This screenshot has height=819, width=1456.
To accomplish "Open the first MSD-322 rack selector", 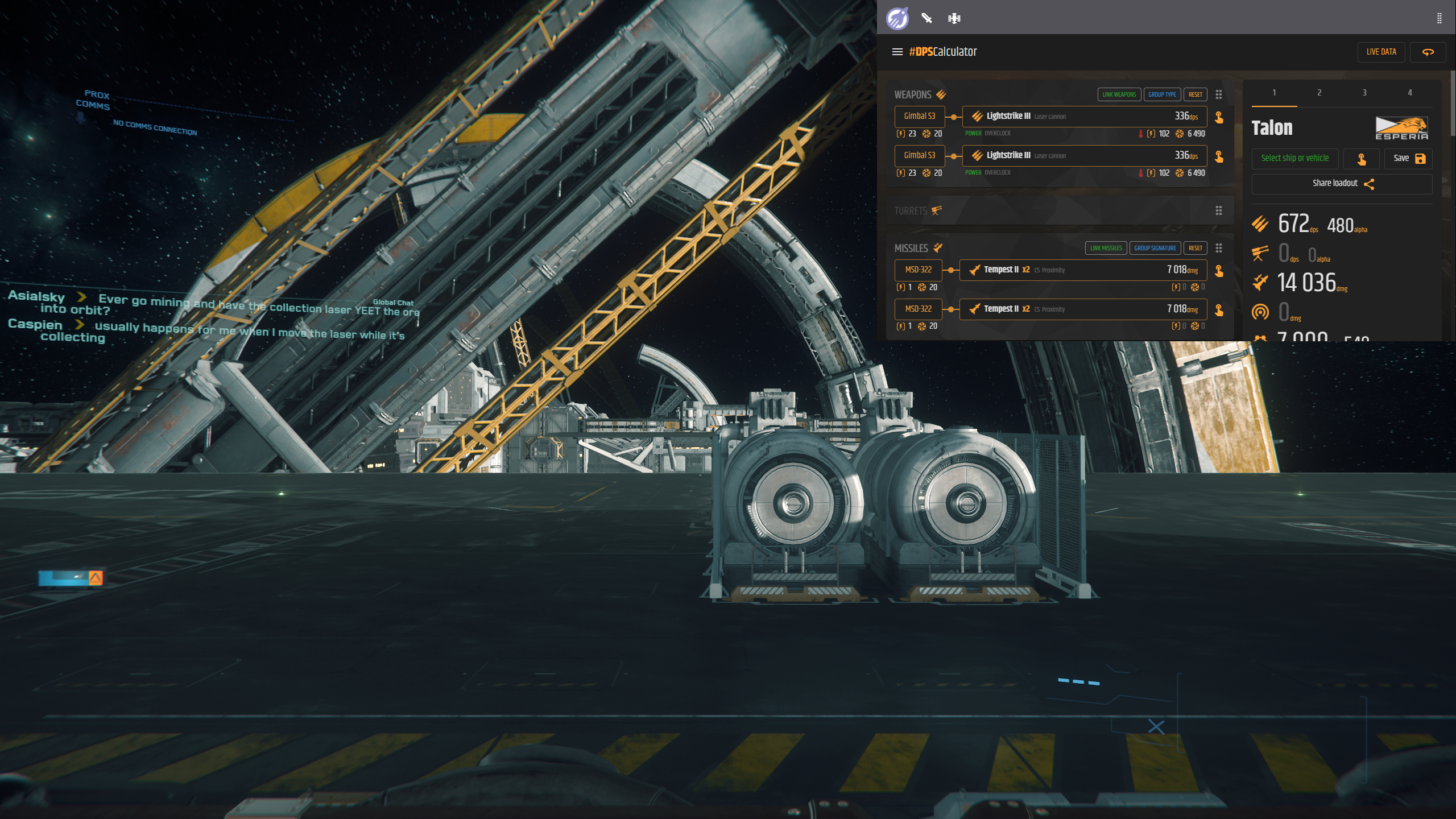I will 918,270.
